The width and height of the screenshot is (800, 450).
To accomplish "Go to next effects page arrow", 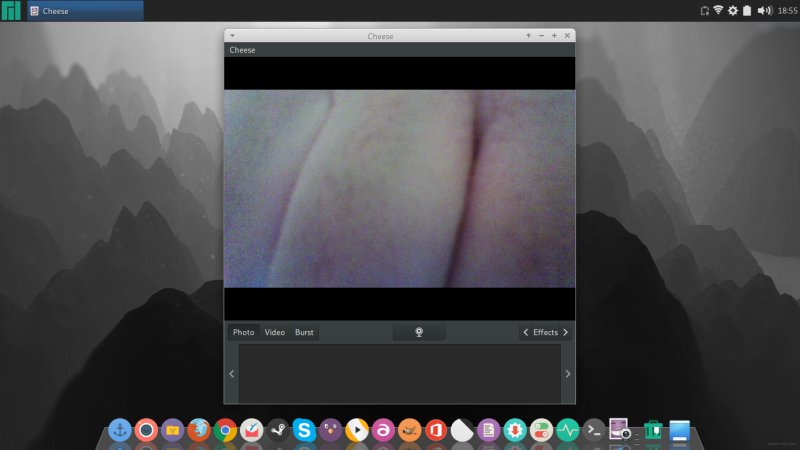I will click(x=565, y=332).
